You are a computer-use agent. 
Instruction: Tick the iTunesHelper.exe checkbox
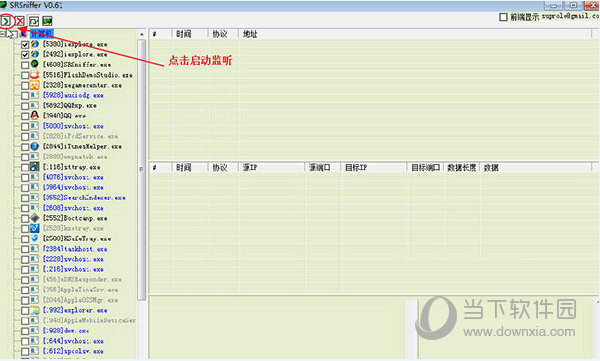pyautogui.click(x=25, y=147)
